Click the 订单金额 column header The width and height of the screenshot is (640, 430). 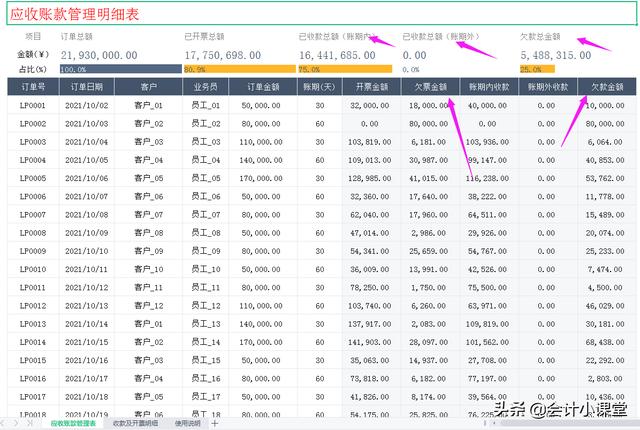[x=263, y=87]
